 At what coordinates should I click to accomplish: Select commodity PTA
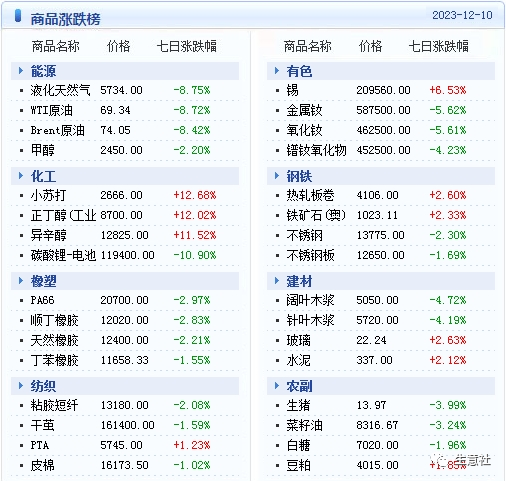pos(40,445)
